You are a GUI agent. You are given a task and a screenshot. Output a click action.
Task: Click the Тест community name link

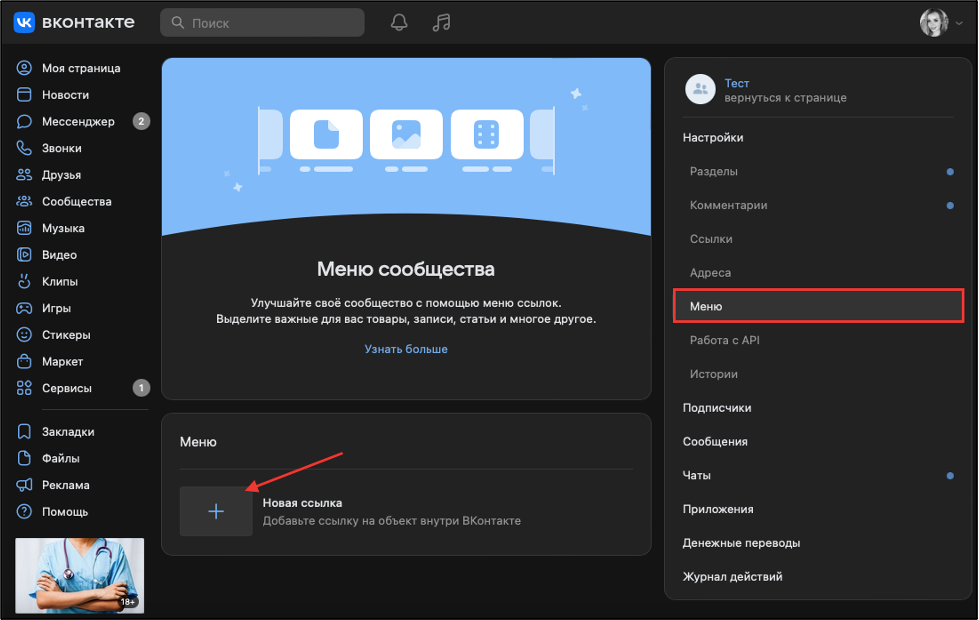pyautogui.click(x=737, y=83)
